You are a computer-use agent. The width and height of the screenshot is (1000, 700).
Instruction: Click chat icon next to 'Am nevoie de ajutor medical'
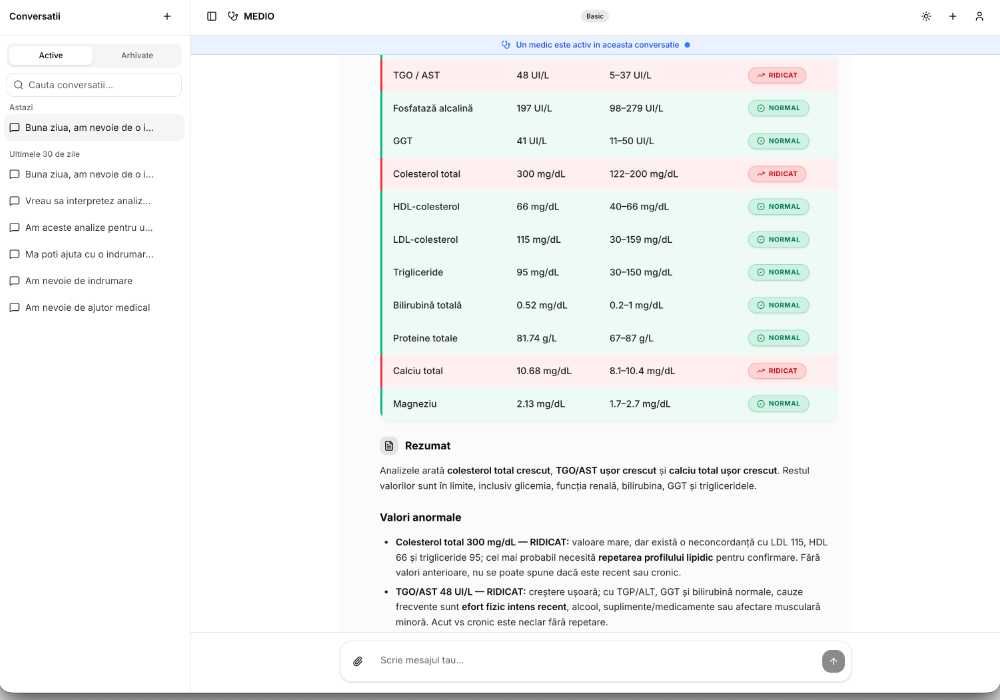click(15, 308)
